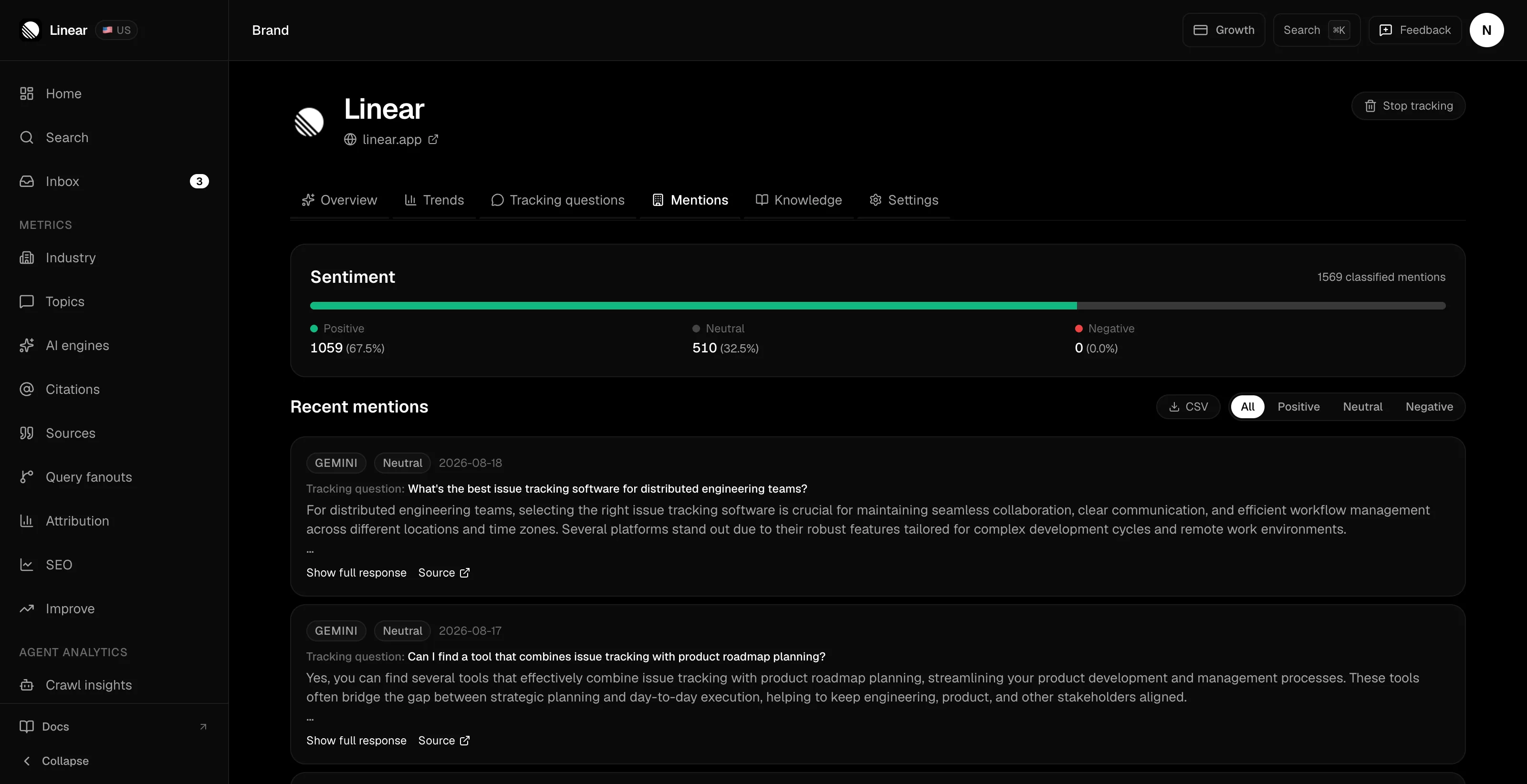The height and width of the screenshot is (784, 1527).
Task: Click Neutral tag on the 2026-08-18 mention
Action: pos(402,463)
